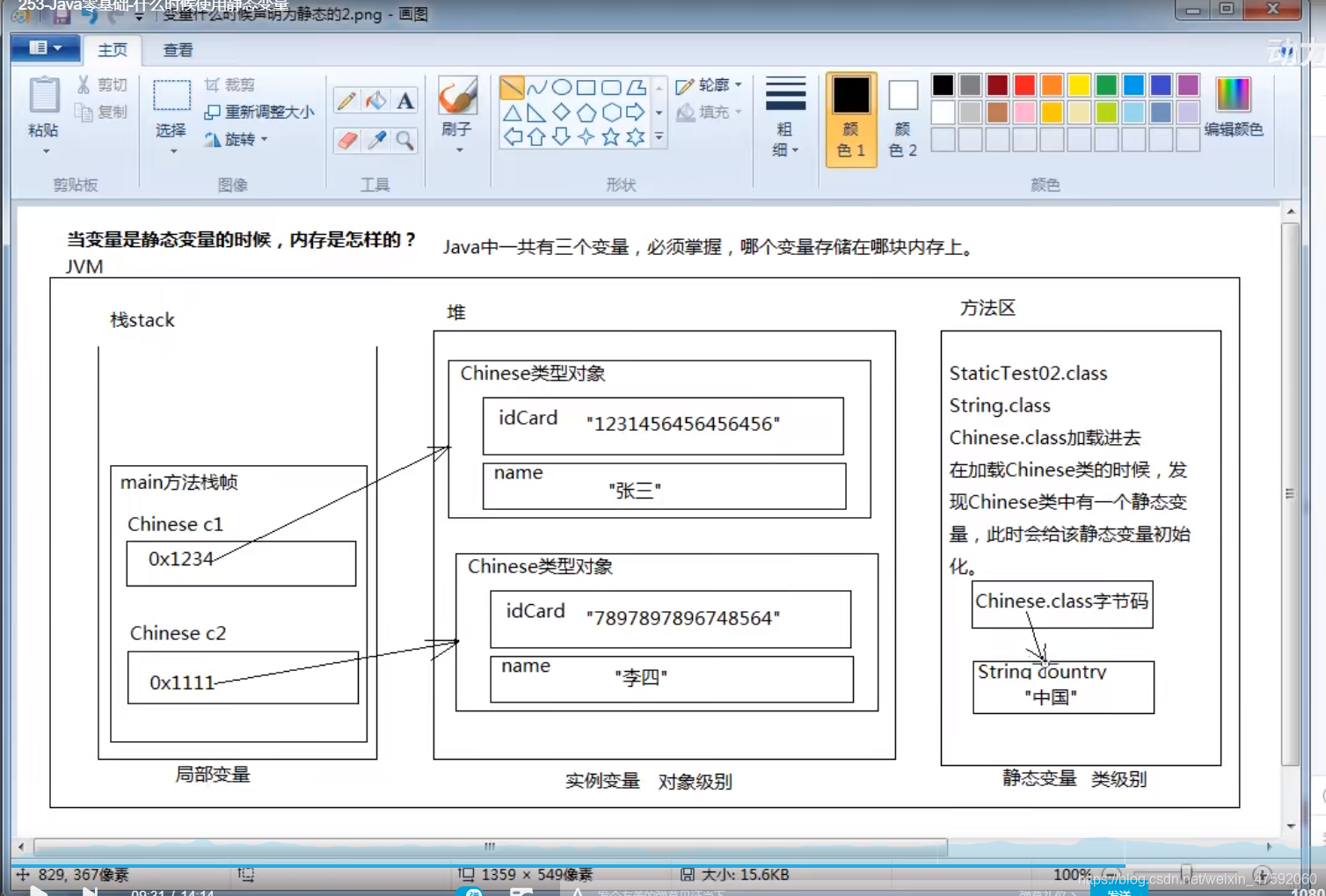
Task: Choose the Curve shape
Action: [x=536, y=87]
